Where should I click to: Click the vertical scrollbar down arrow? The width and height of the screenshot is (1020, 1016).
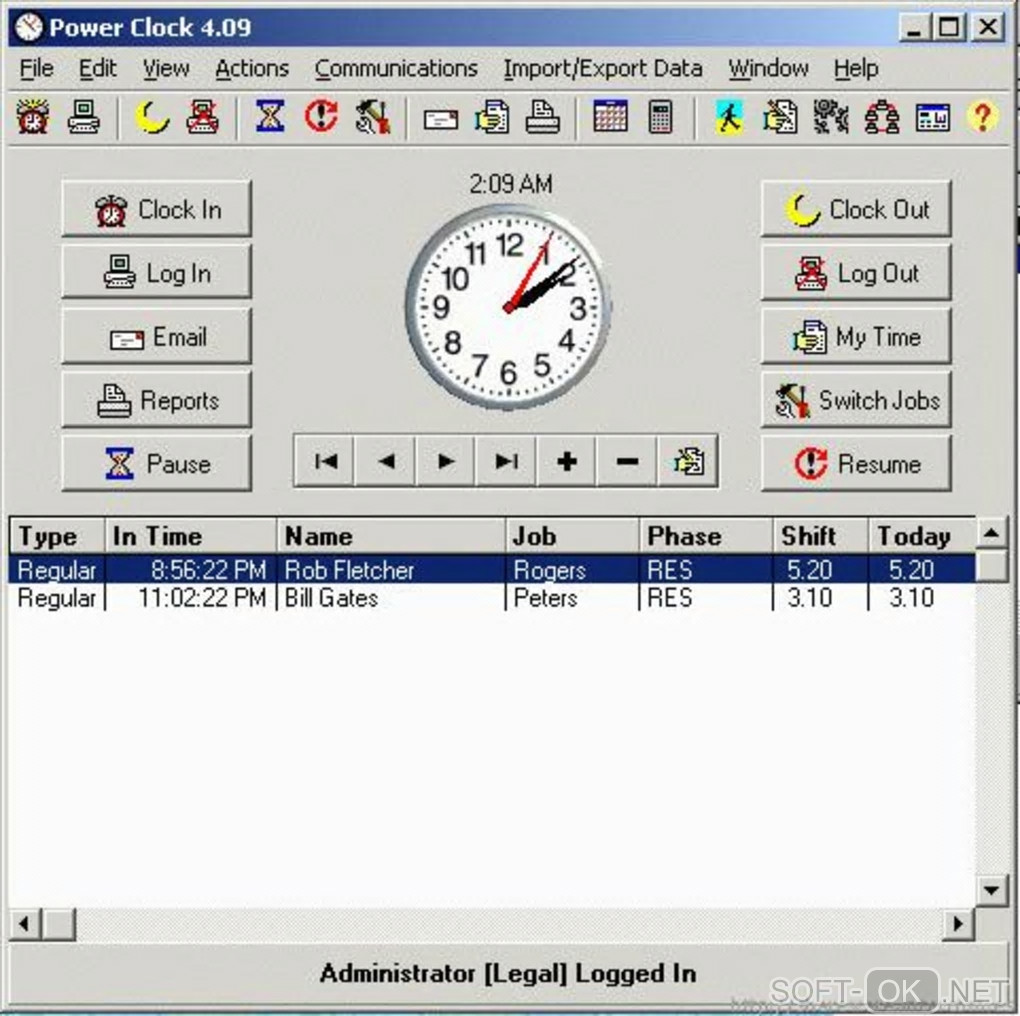coord(991,890)
